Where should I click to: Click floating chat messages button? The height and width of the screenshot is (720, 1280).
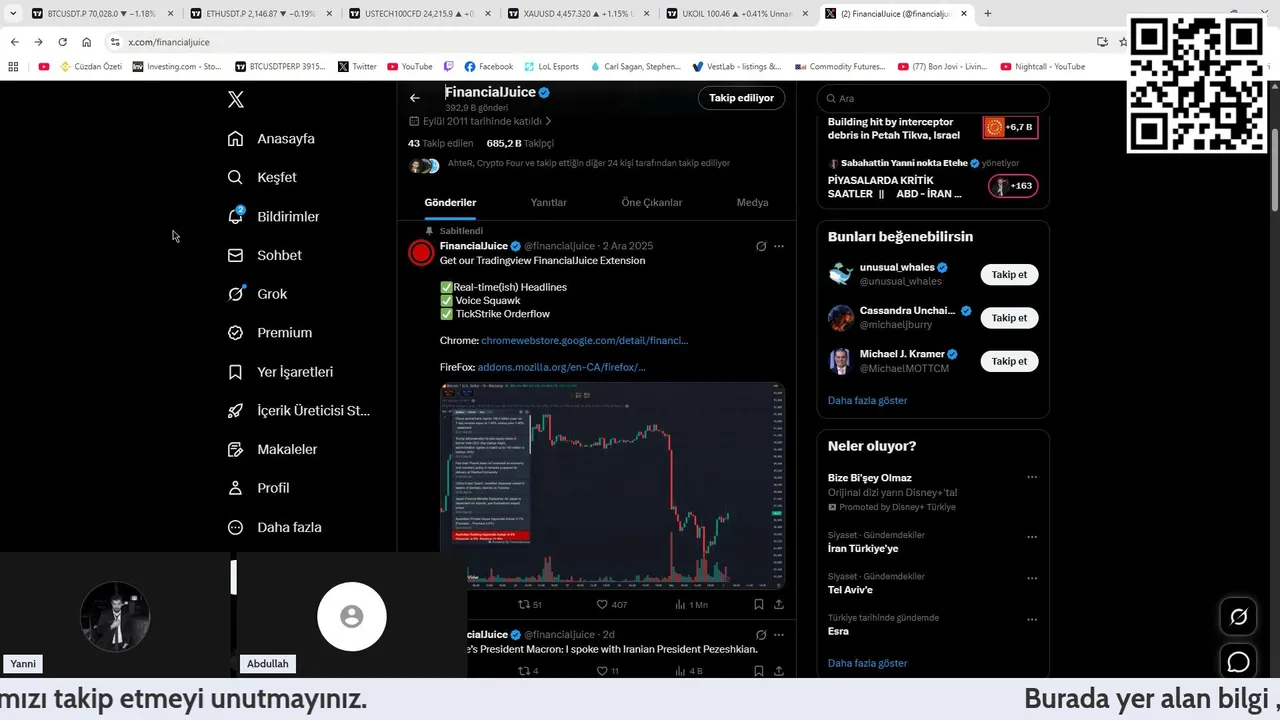click(x=1238, y=662)
